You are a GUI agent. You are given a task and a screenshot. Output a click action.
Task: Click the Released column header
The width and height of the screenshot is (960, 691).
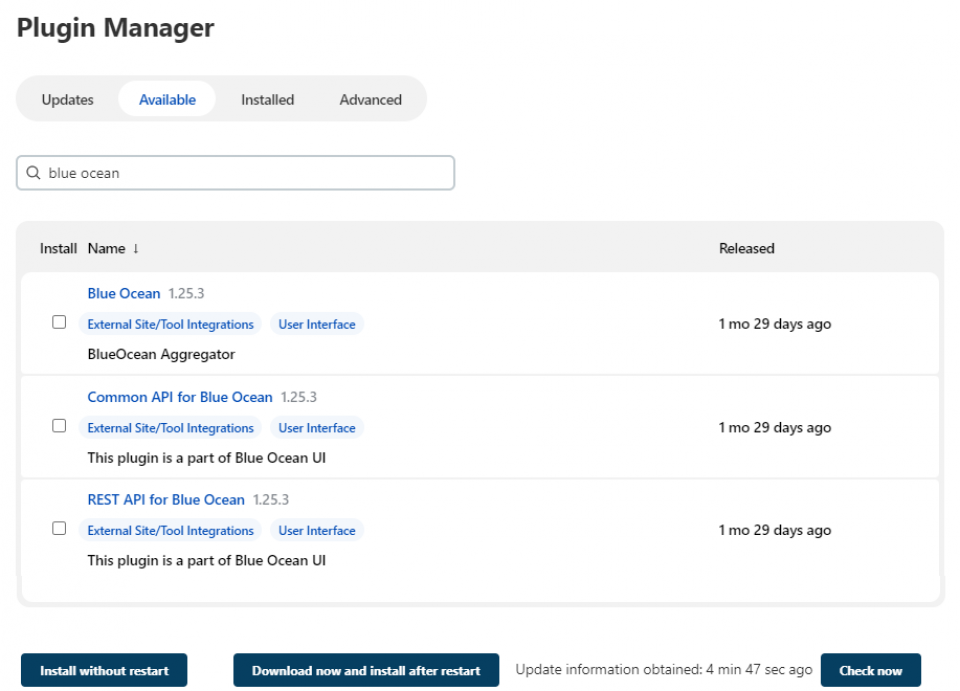[746, 248]
